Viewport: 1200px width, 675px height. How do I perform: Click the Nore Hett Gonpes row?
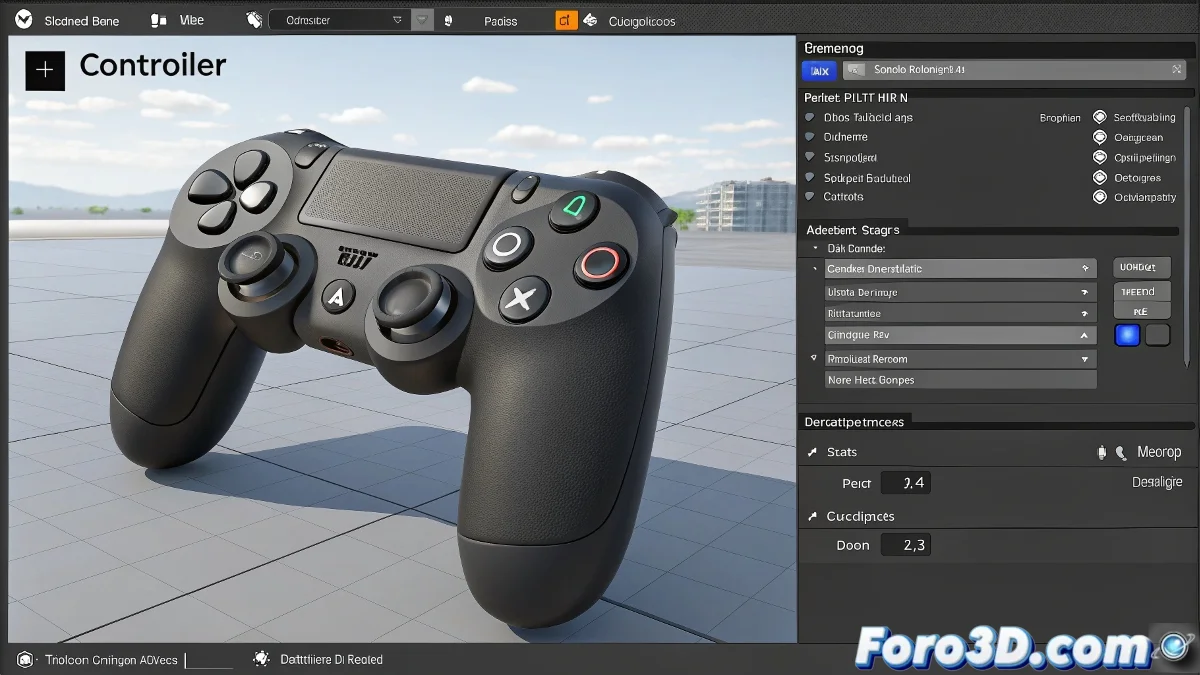click(960, 380)
